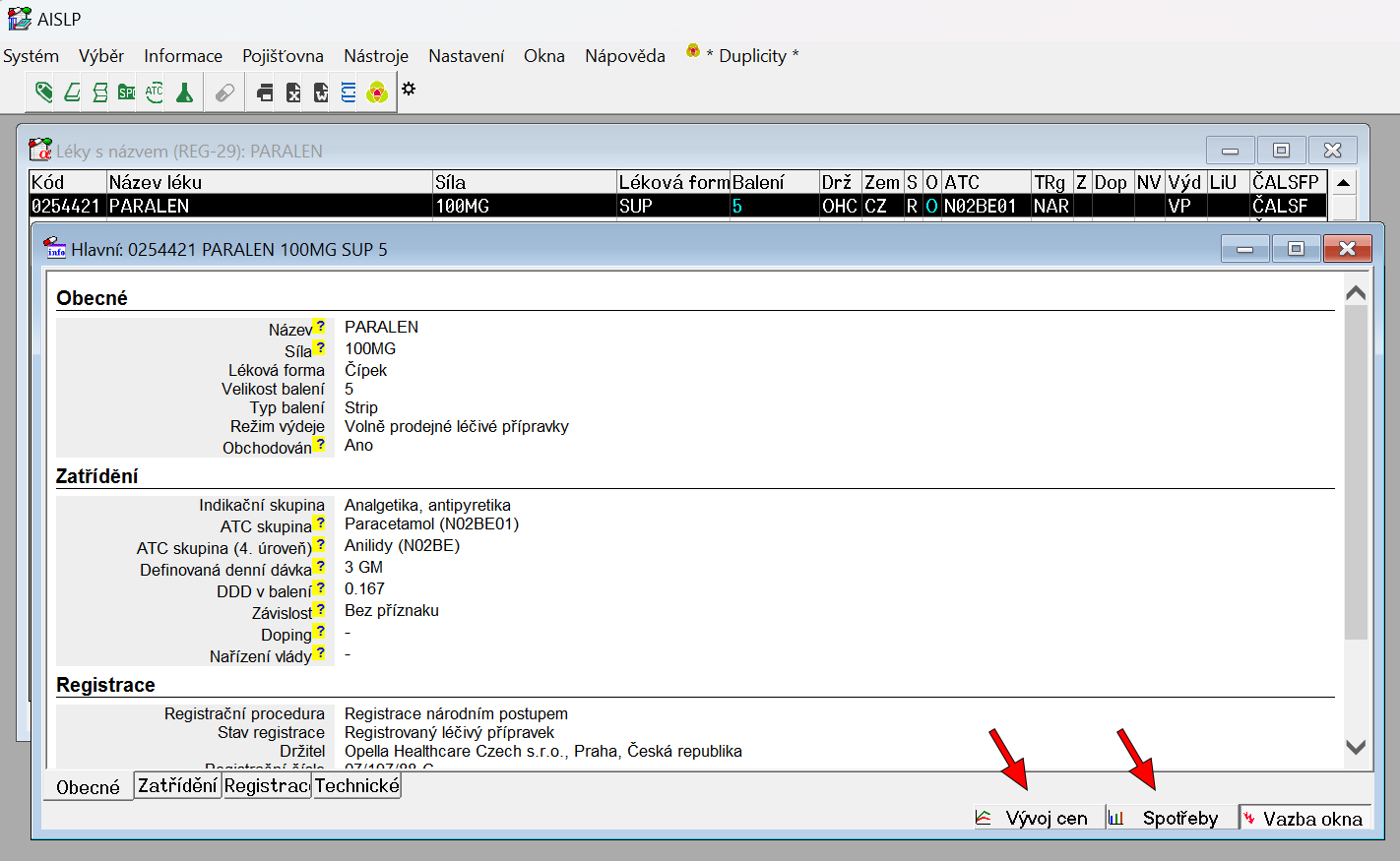1400x861 pixels.
Task: Click the flower icon before Duplicity menu
Action: pyautogui.click(x=693, y=50)
